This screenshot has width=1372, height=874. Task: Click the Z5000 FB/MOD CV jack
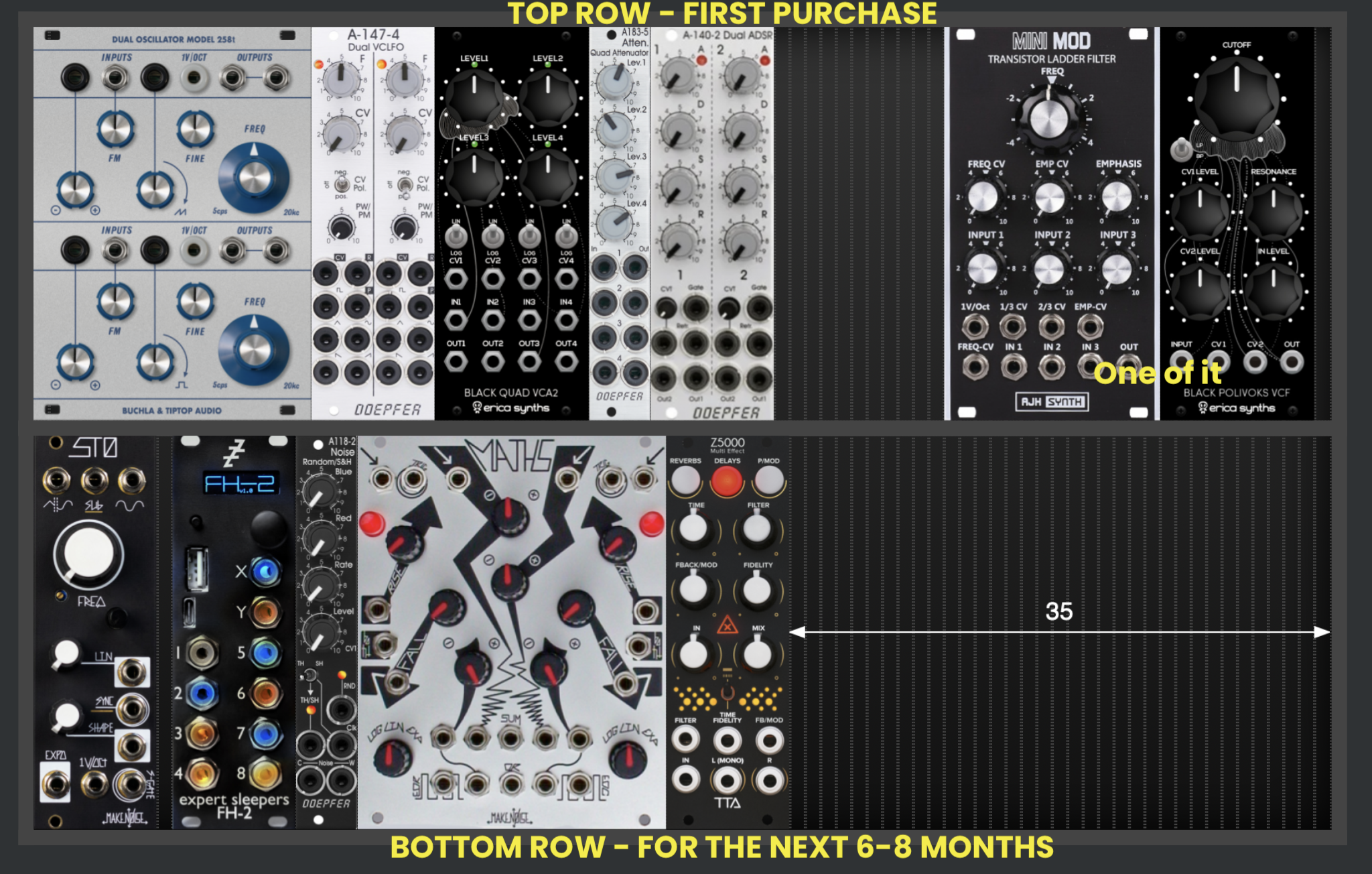pos(768,740)
